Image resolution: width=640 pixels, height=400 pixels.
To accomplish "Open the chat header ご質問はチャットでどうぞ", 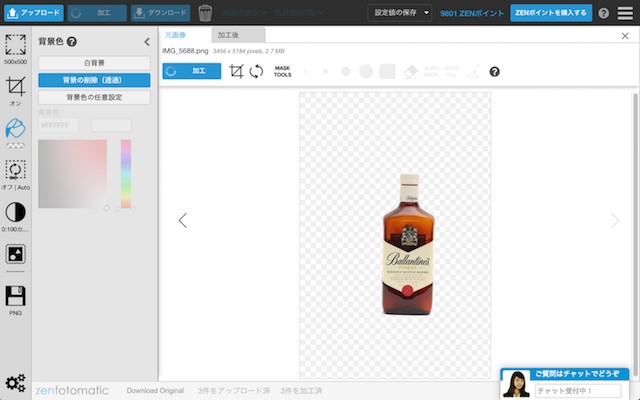I will tap(577, 373).
